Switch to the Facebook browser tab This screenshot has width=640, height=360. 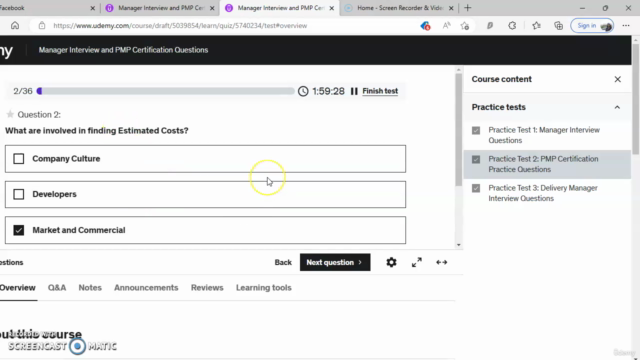(45, 8)
